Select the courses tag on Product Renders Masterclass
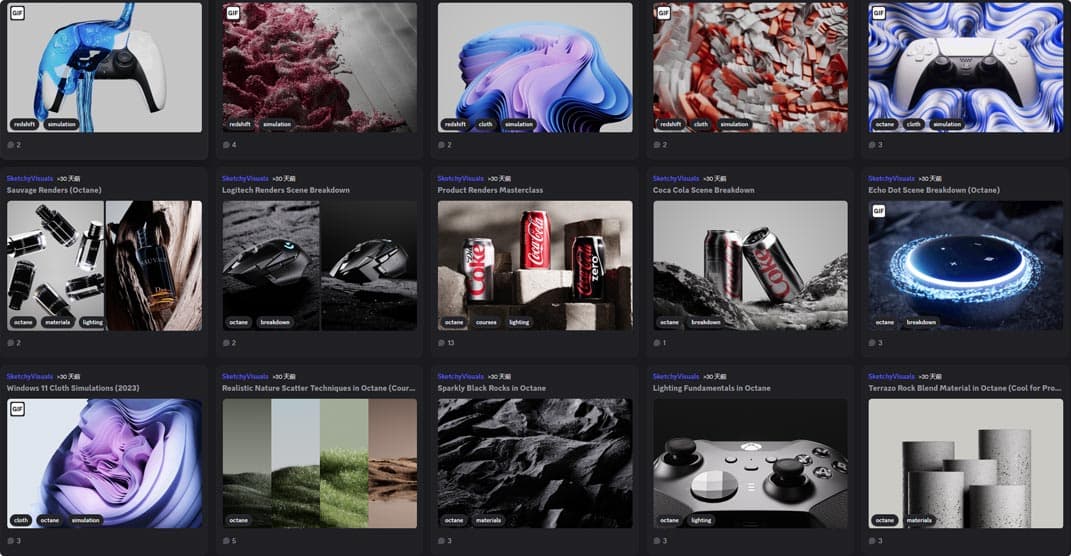 pos(486,322)
